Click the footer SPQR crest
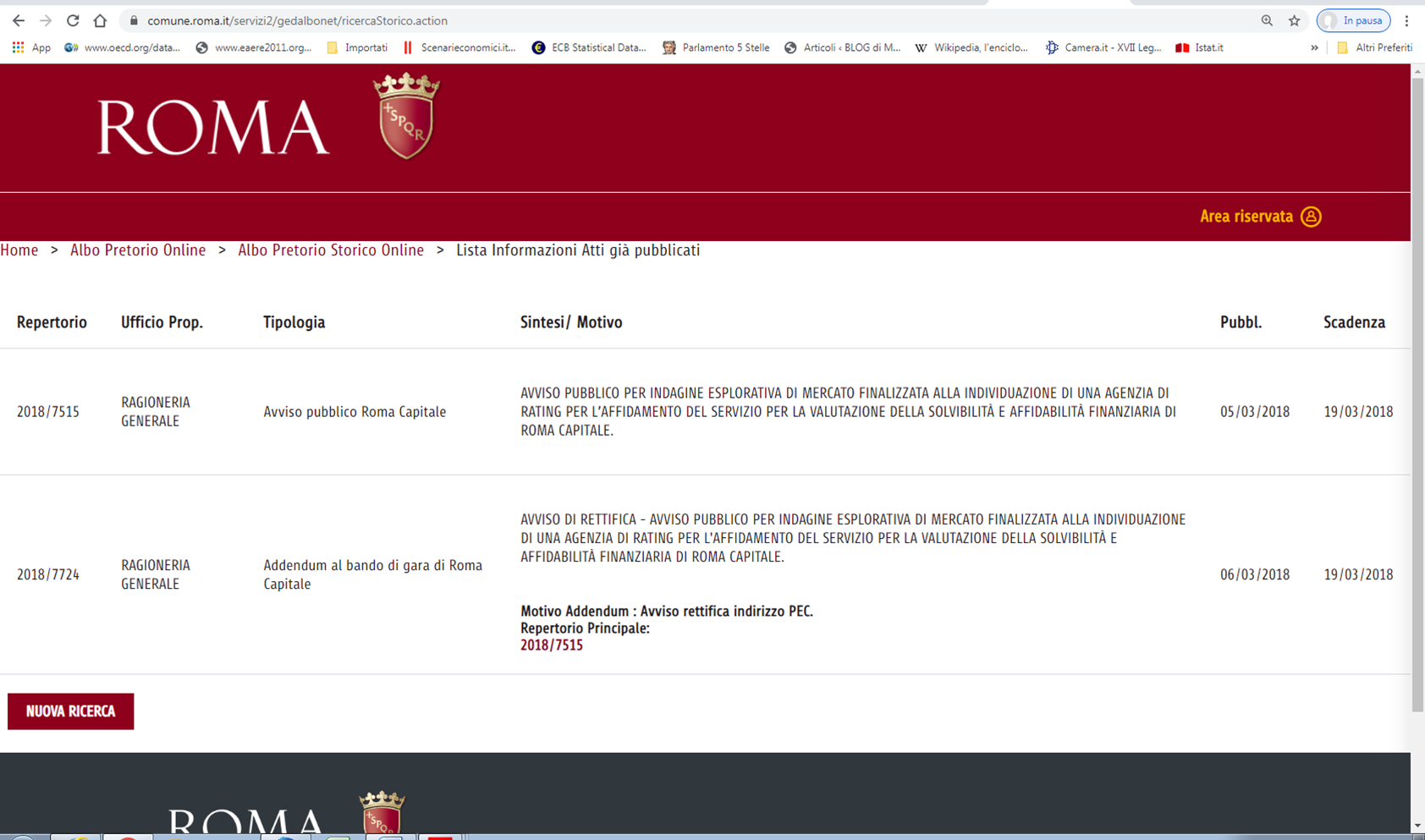Screen dimensions: 1425x840 [382, 814]
